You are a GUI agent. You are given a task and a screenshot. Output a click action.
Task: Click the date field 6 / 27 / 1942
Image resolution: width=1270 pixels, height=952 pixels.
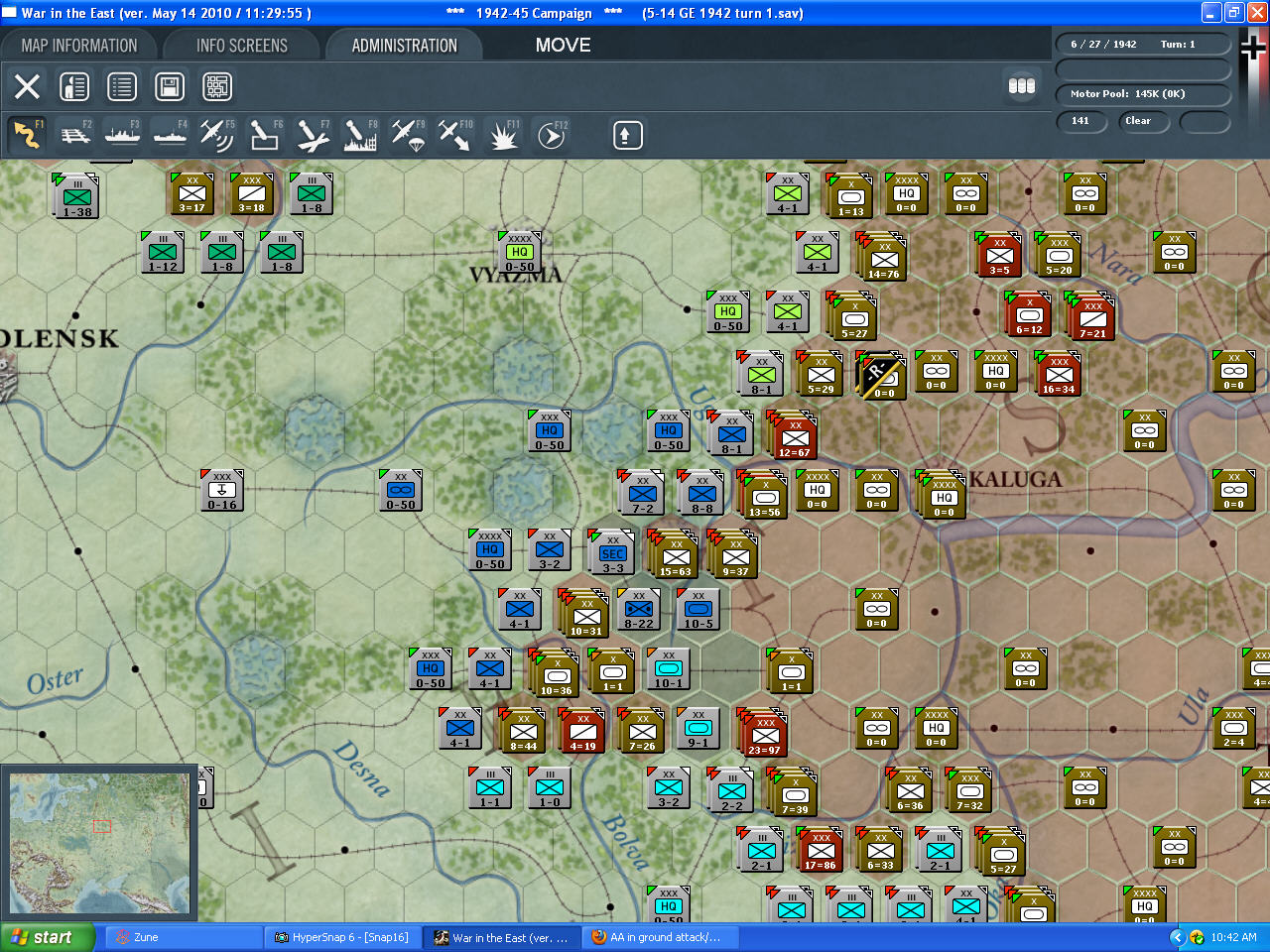1143,45
